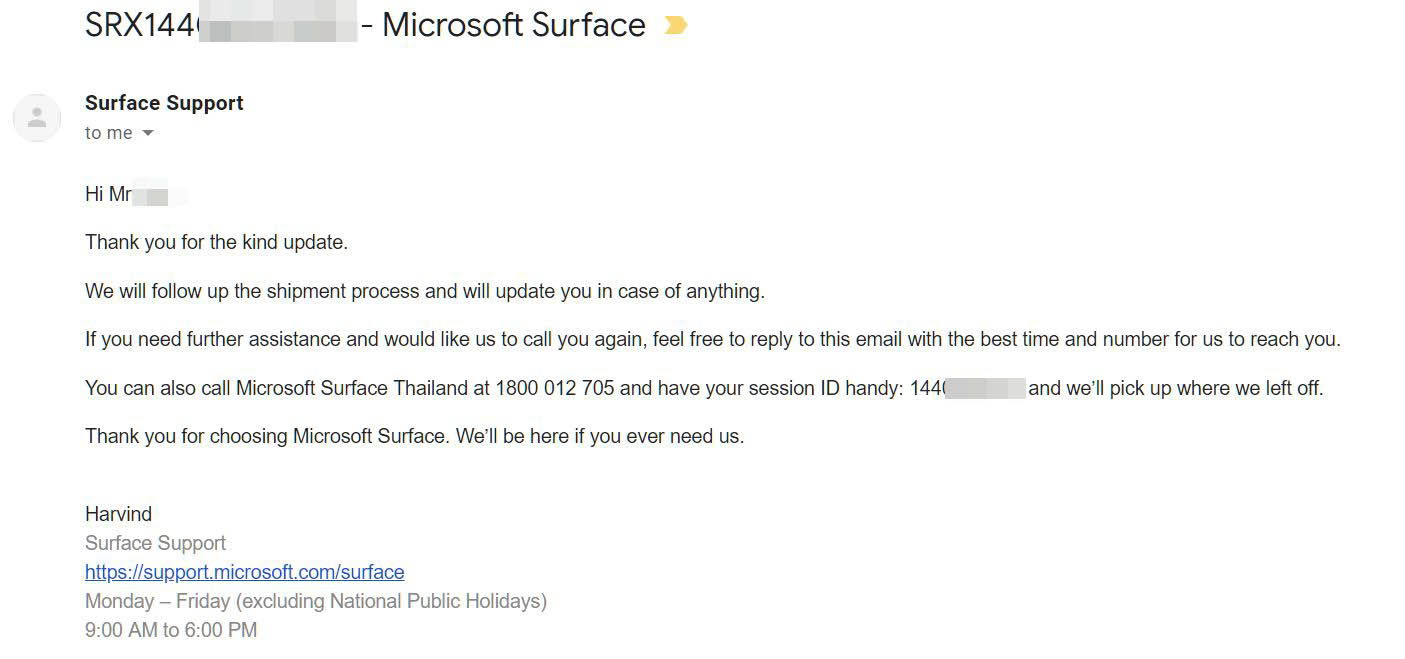Click the "to me" recipient label

coord(109,133)
